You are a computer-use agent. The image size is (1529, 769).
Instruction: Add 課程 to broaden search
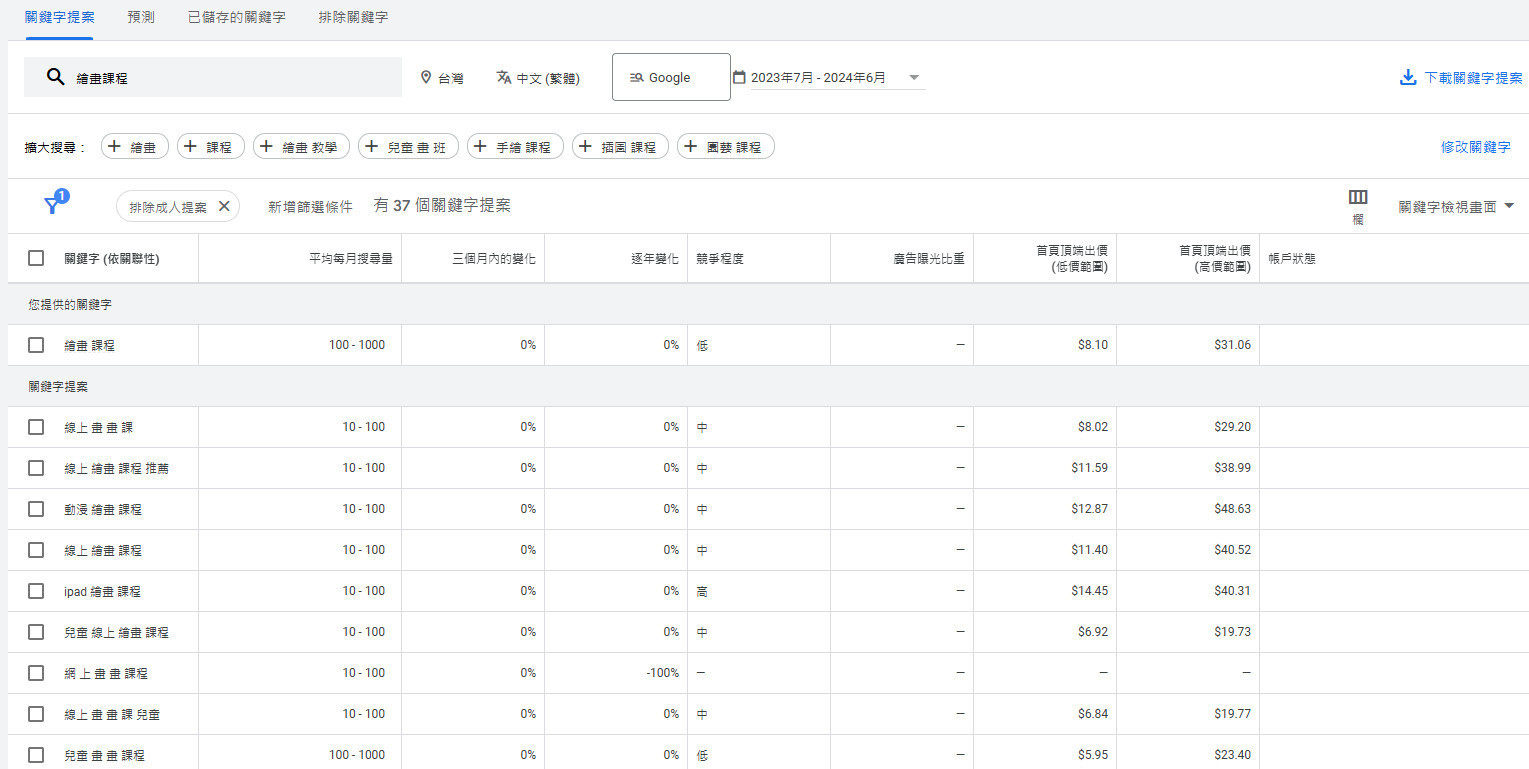211,147
